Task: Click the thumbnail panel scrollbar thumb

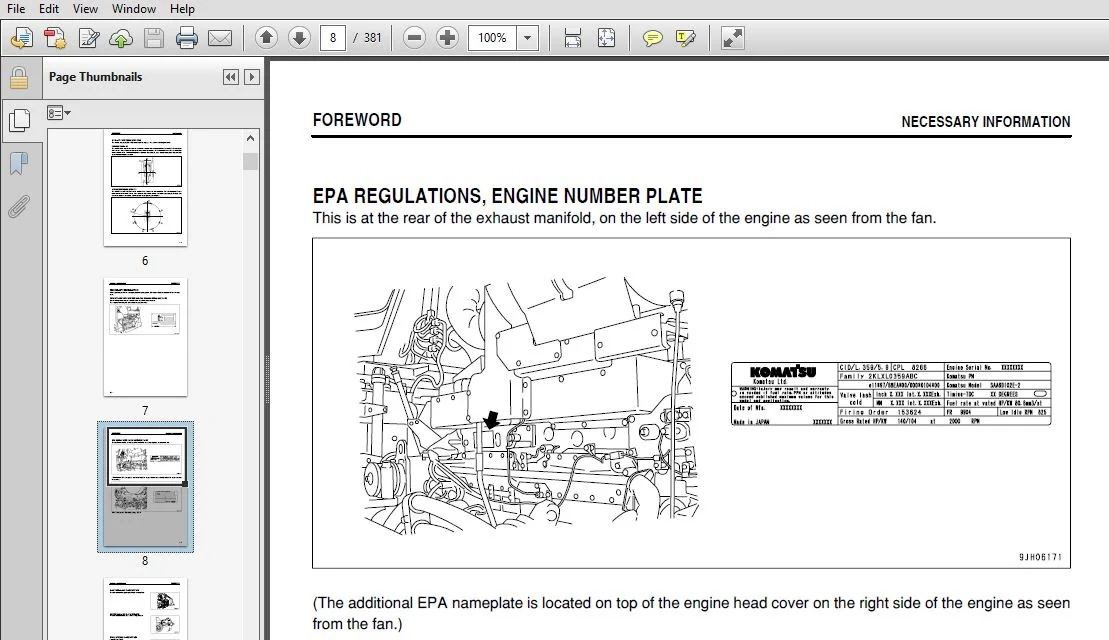Action: (250, 161)
